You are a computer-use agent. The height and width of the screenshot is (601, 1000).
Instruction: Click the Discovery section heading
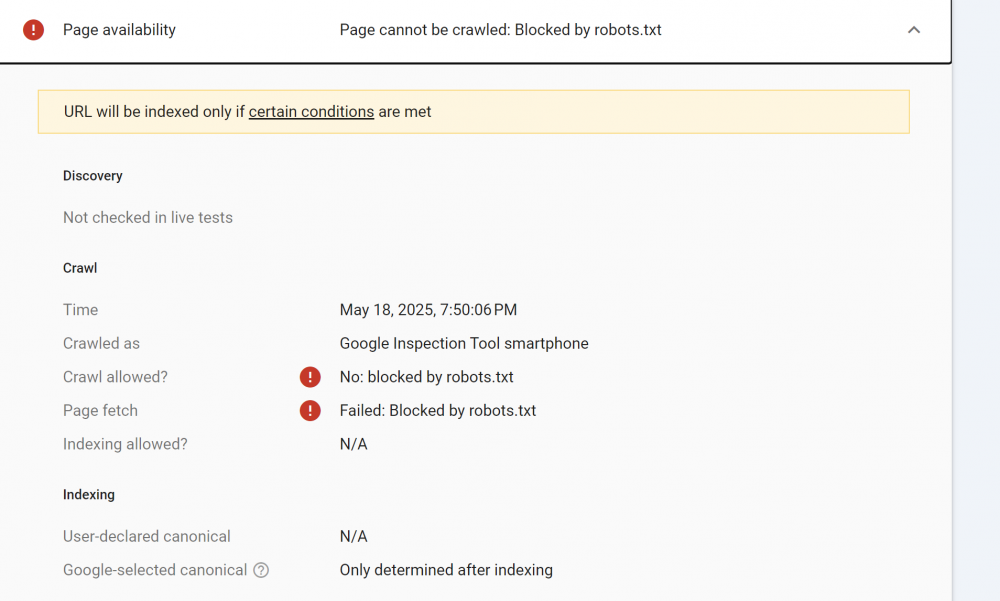pyautogui.click(x=92, y=176)
